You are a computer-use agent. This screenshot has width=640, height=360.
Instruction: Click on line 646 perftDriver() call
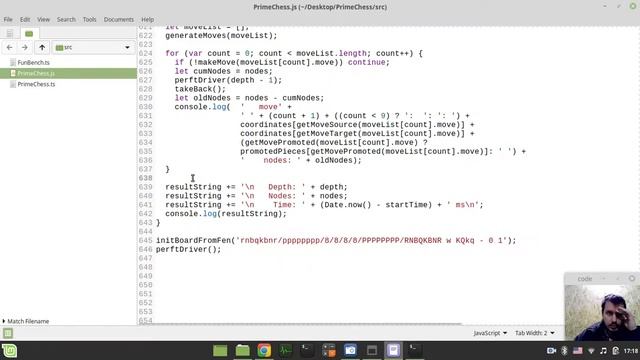tap(188, 249)
